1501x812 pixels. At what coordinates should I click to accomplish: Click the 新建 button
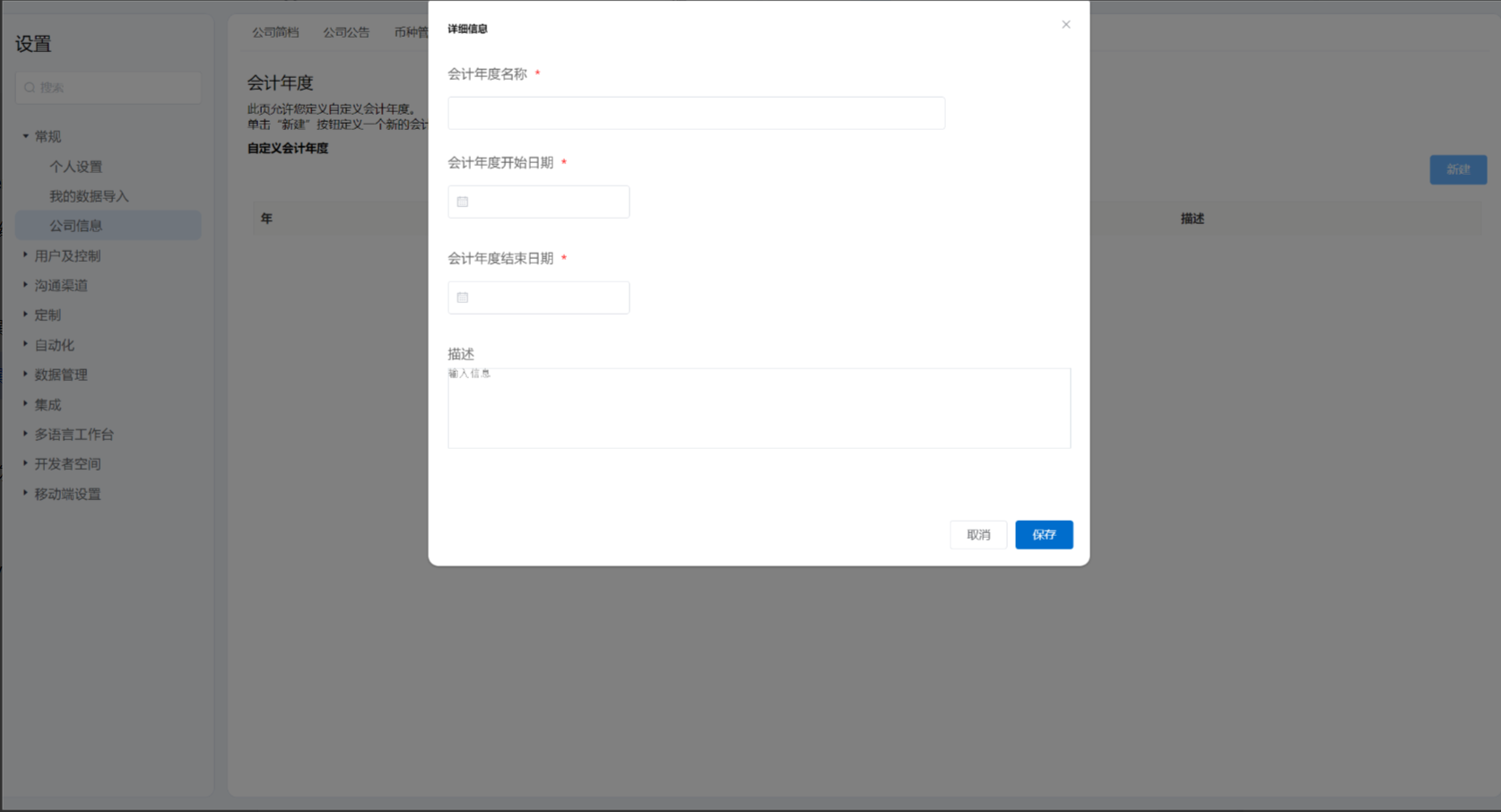point(1457,169)
